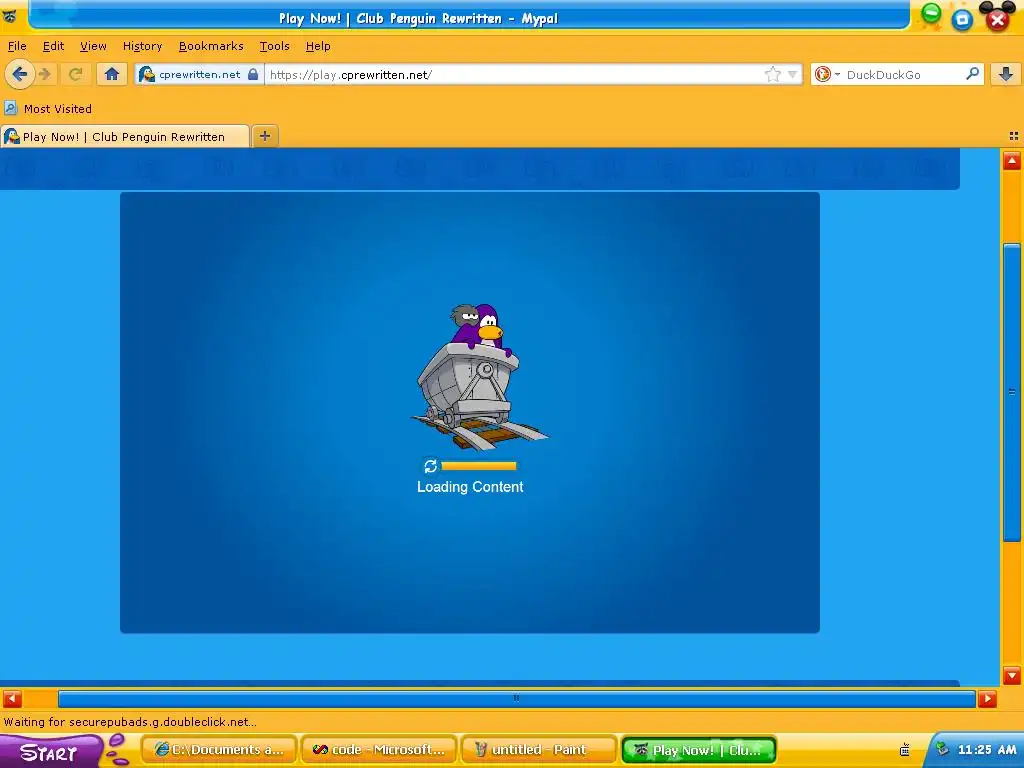
Task: Open the Bookmarks menu
Action: coord(211,46)
